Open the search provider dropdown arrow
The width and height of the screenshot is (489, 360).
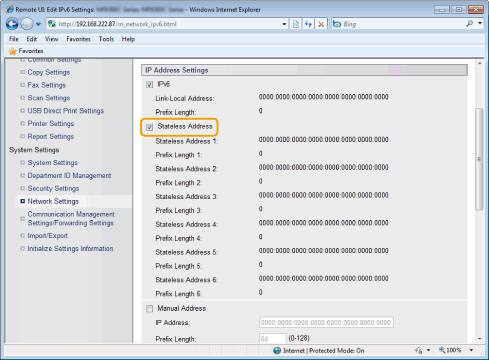click(x=480, y=23)
